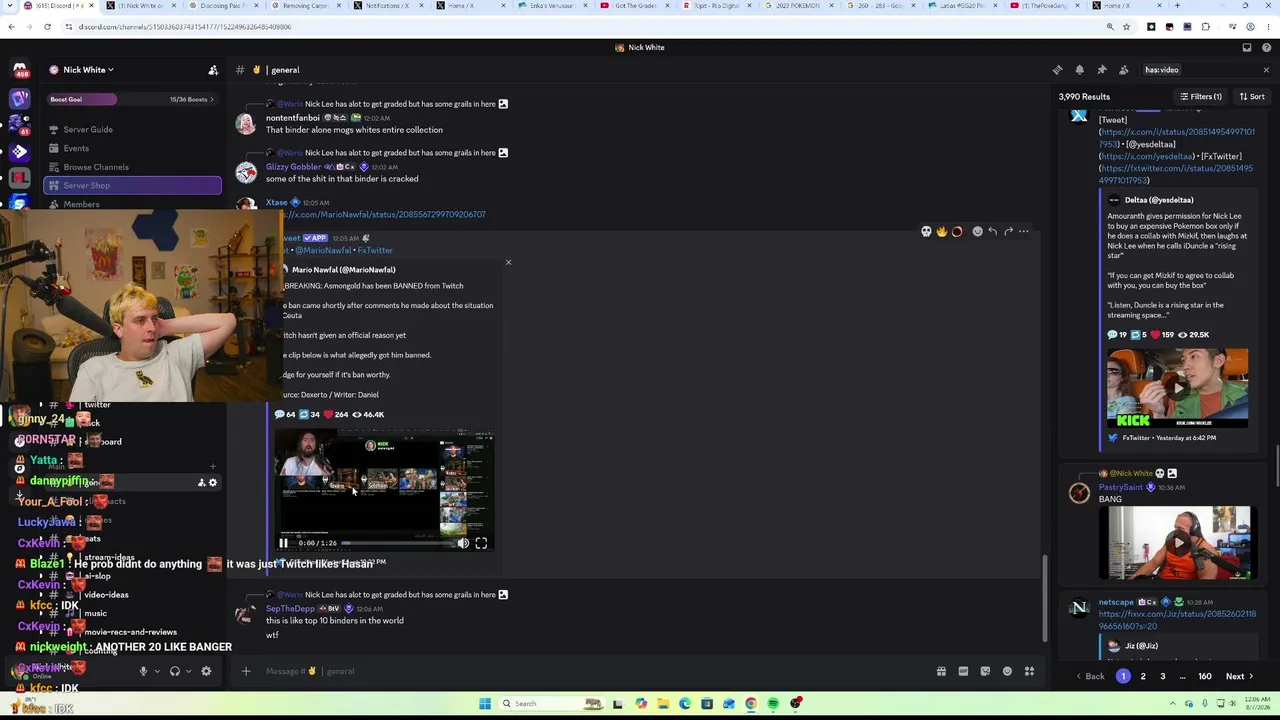Image resolution: width=1280 pixels, height=720 pixels.
Task: Open the Threads icon in channel header
Action: click(x=1058, y=70)
